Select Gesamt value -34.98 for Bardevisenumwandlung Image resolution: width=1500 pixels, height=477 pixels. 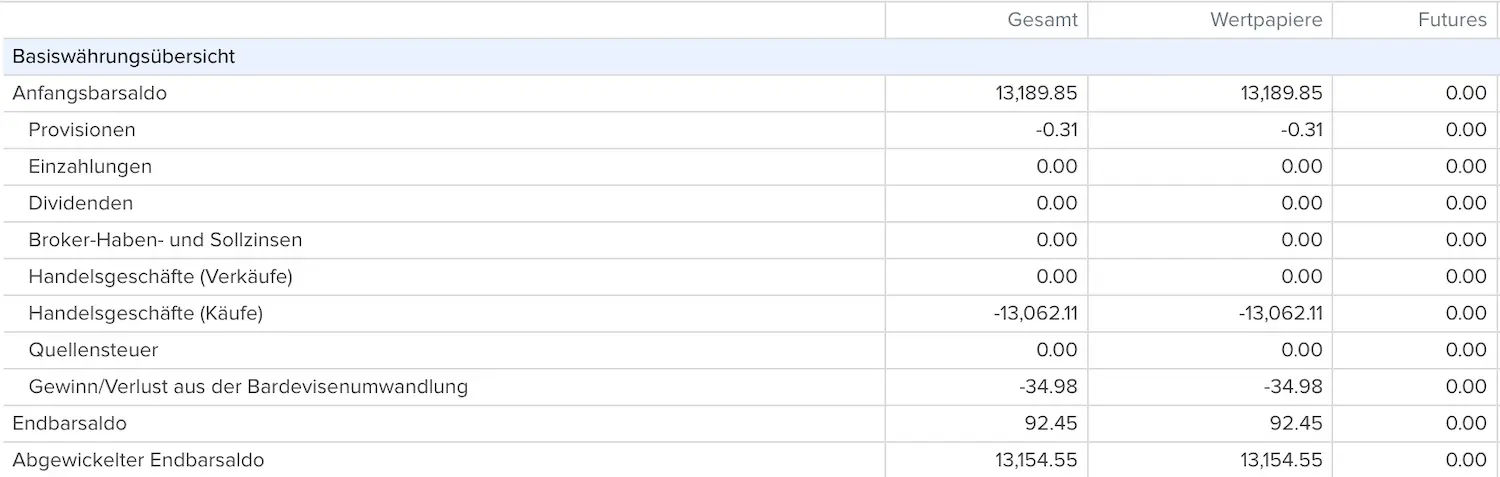(1048, 386)
